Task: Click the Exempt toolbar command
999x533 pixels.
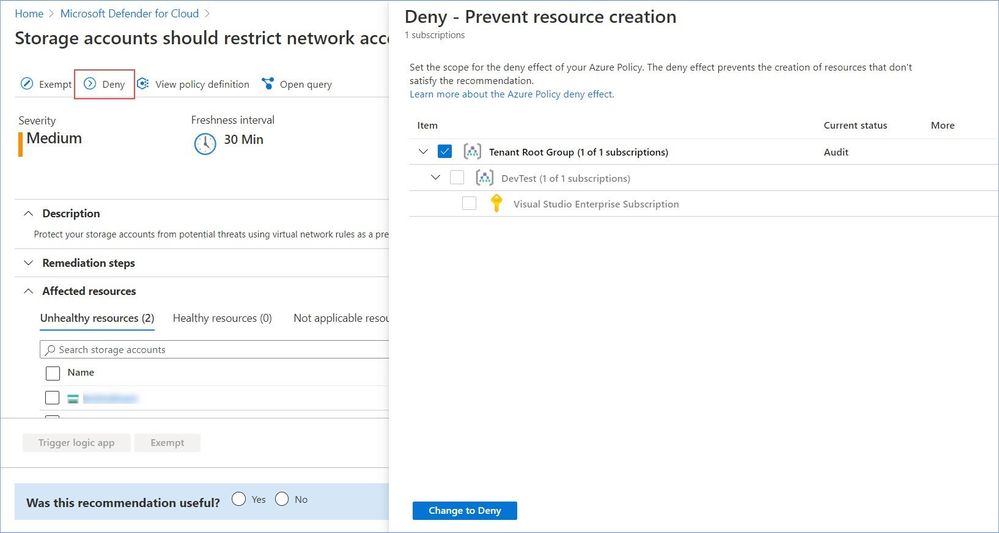Action: 46,84
